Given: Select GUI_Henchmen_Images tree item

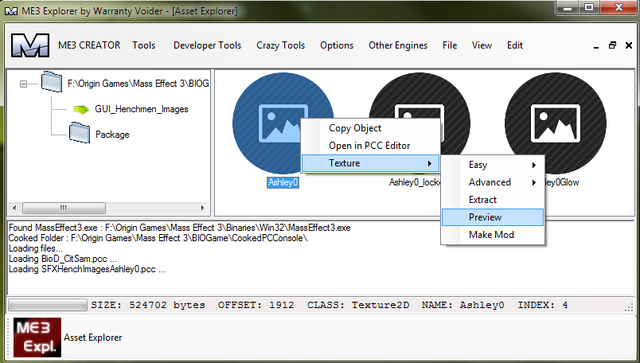Looking at the screenshot, I should (142, 109).
